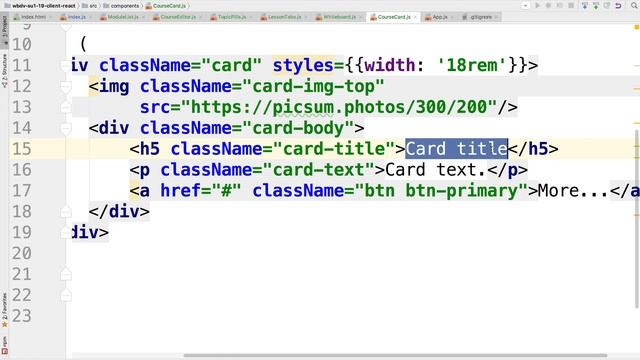
Task: Toggle the fold end marker at line 19
Action: [65, 232]
